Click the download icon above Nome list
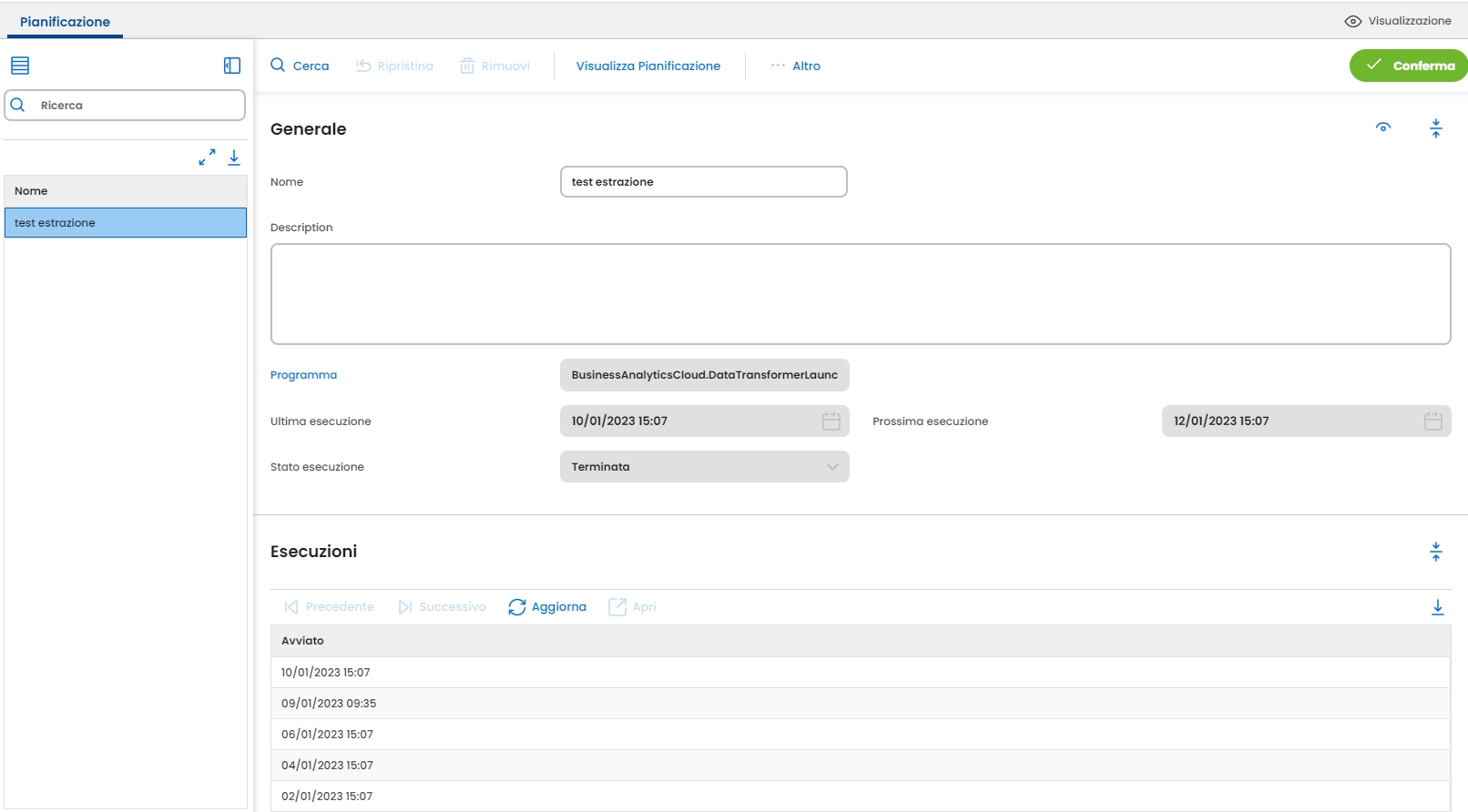The height and width of the screenshot is (812, 1468). [x=234, y=157]
